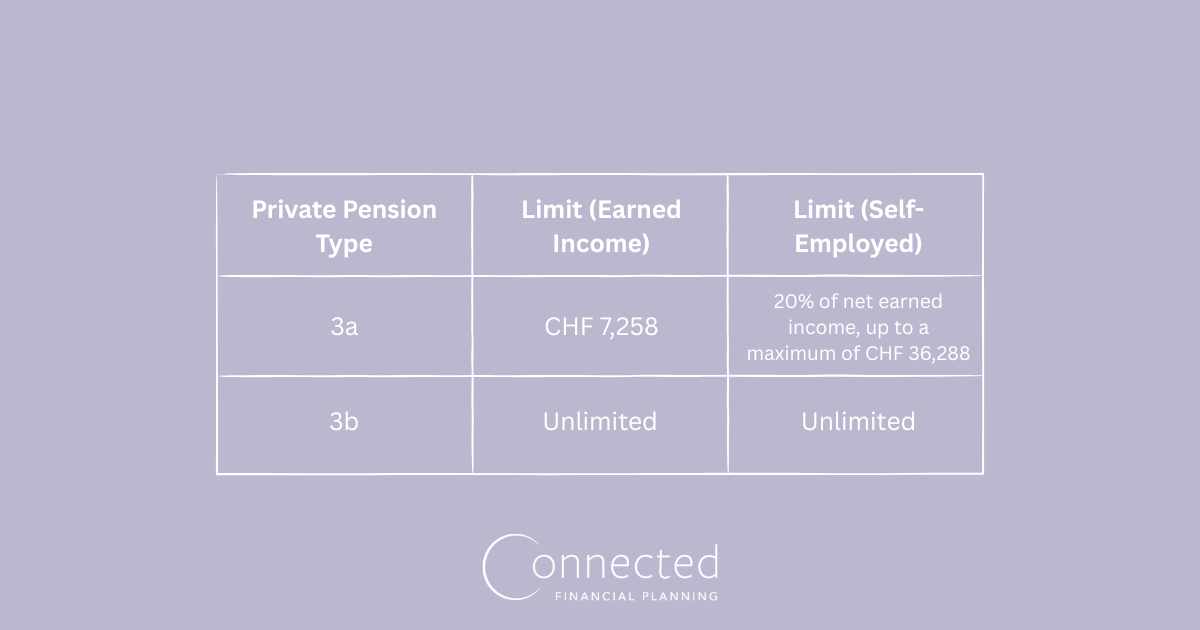1200x630 pixels.
Task: Click the Private Pension words in header
Action: pyautogui.click(x=344, y=210)
